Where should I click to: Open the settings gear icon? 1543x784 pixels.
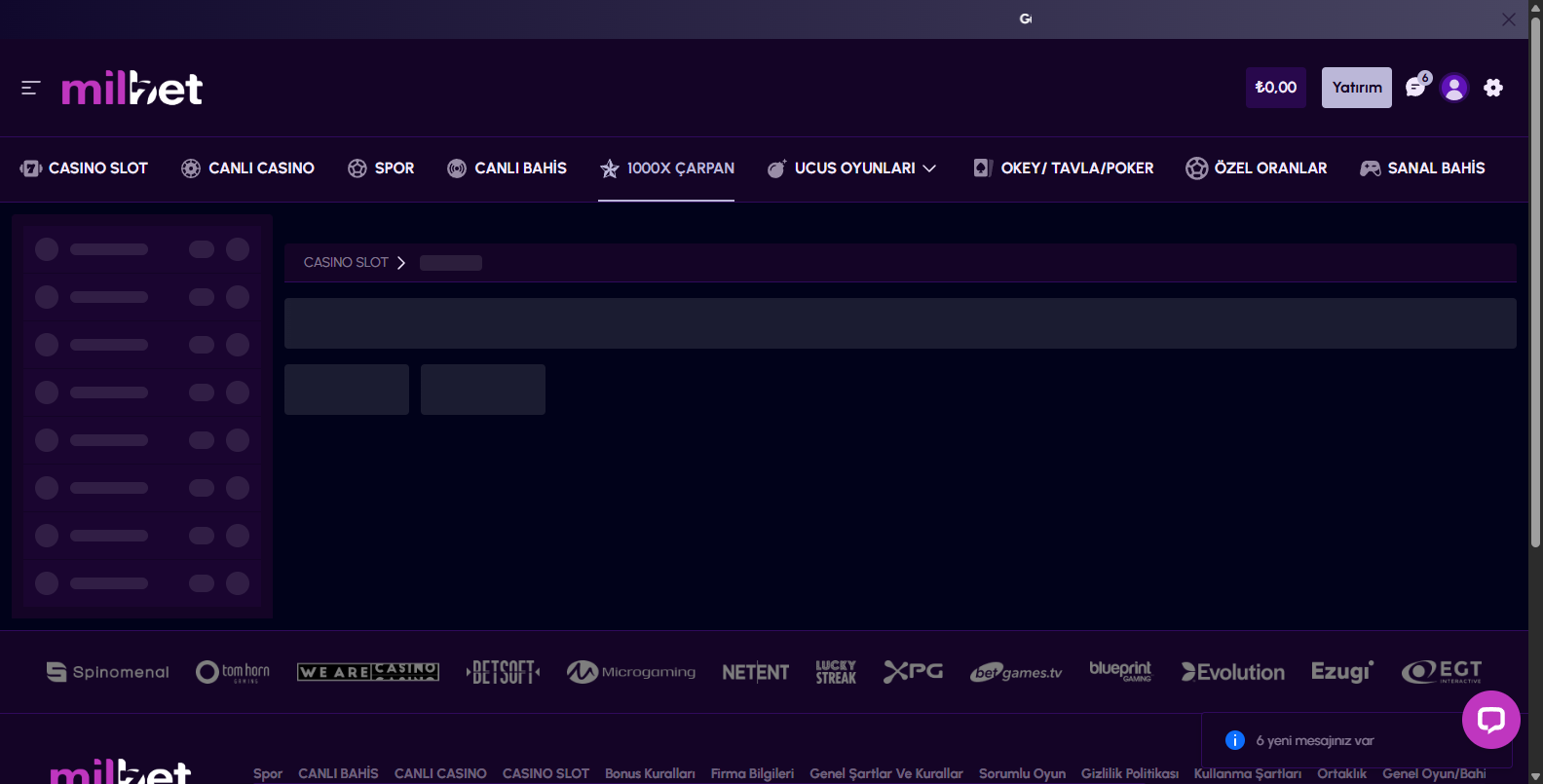click(1493, 88)
